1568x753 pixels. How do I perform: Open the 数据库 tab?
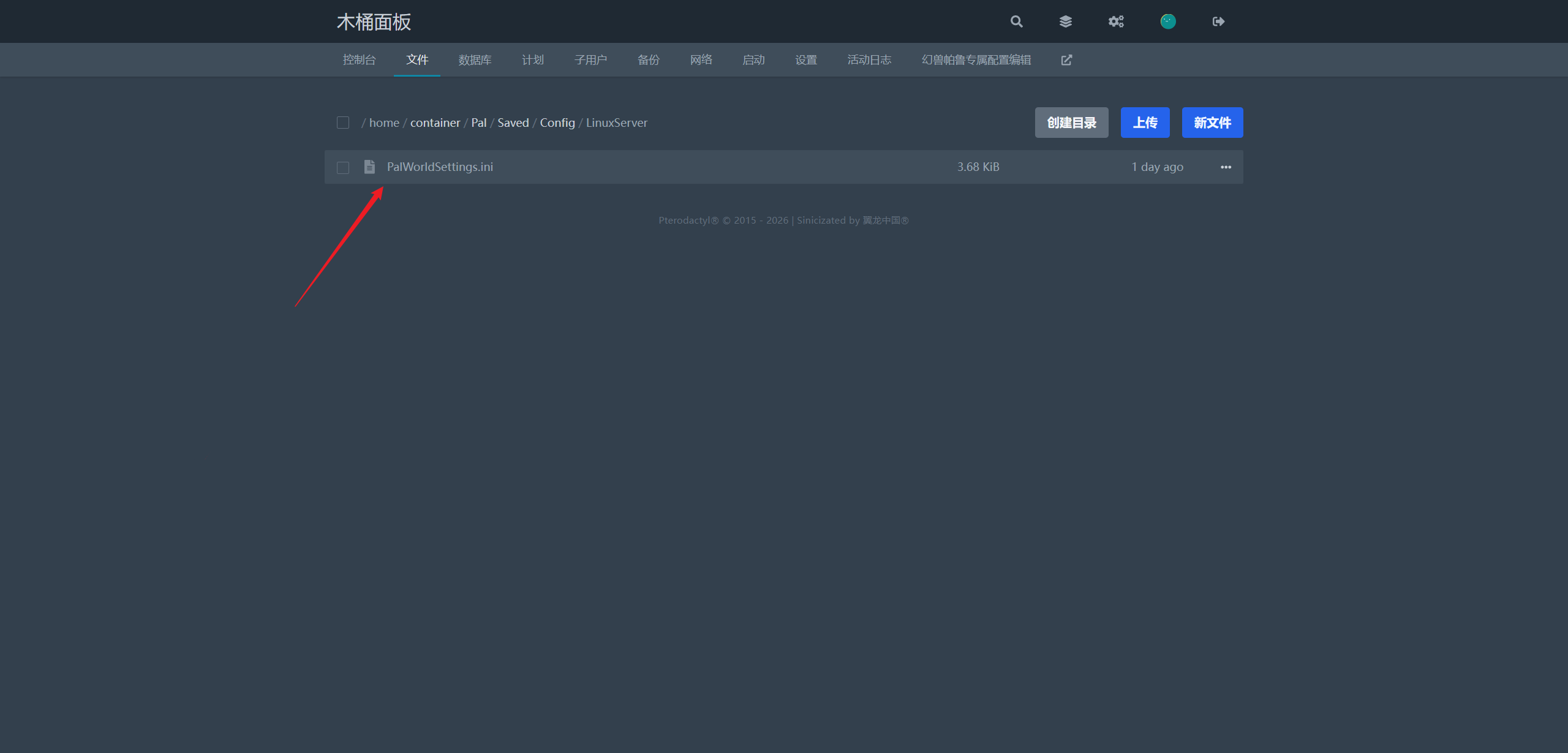tap(475, 60)
